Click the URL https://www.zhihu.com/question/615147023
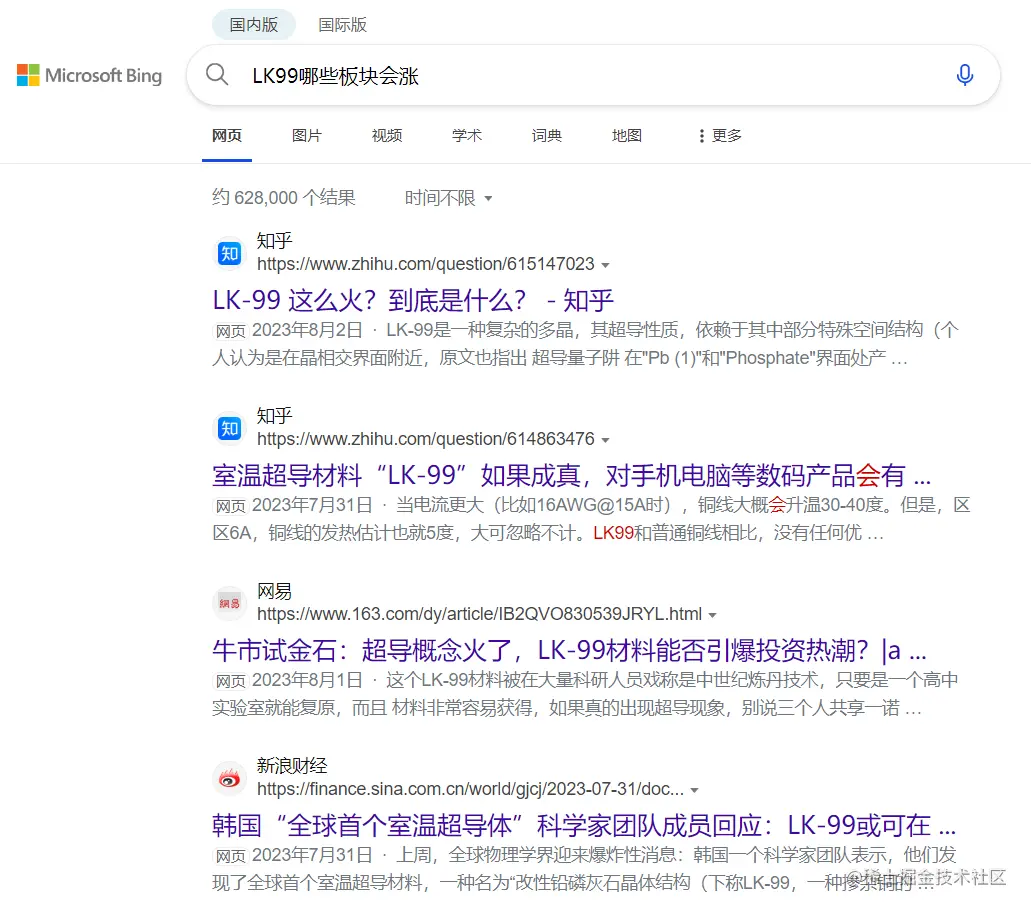Screen dimensions: 1031x912 click(425, 264)
